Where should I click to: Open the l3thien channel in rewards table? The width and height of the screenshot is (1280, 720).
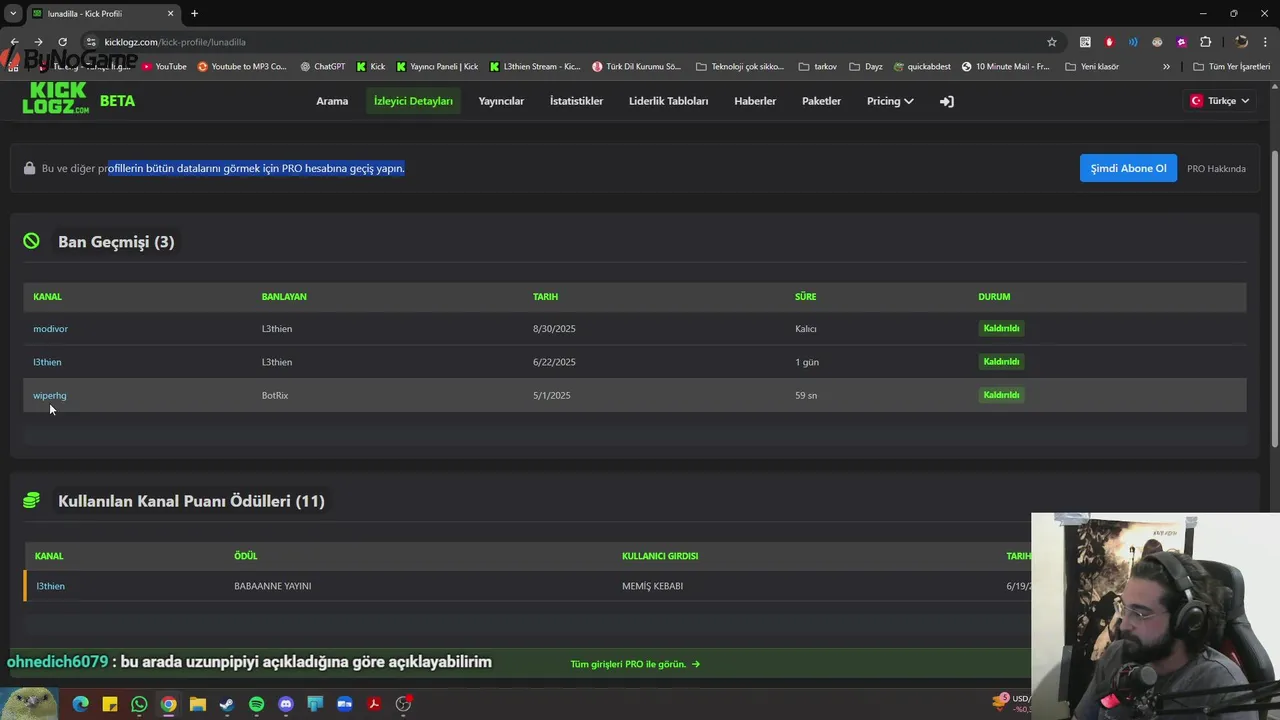[50, 586]
